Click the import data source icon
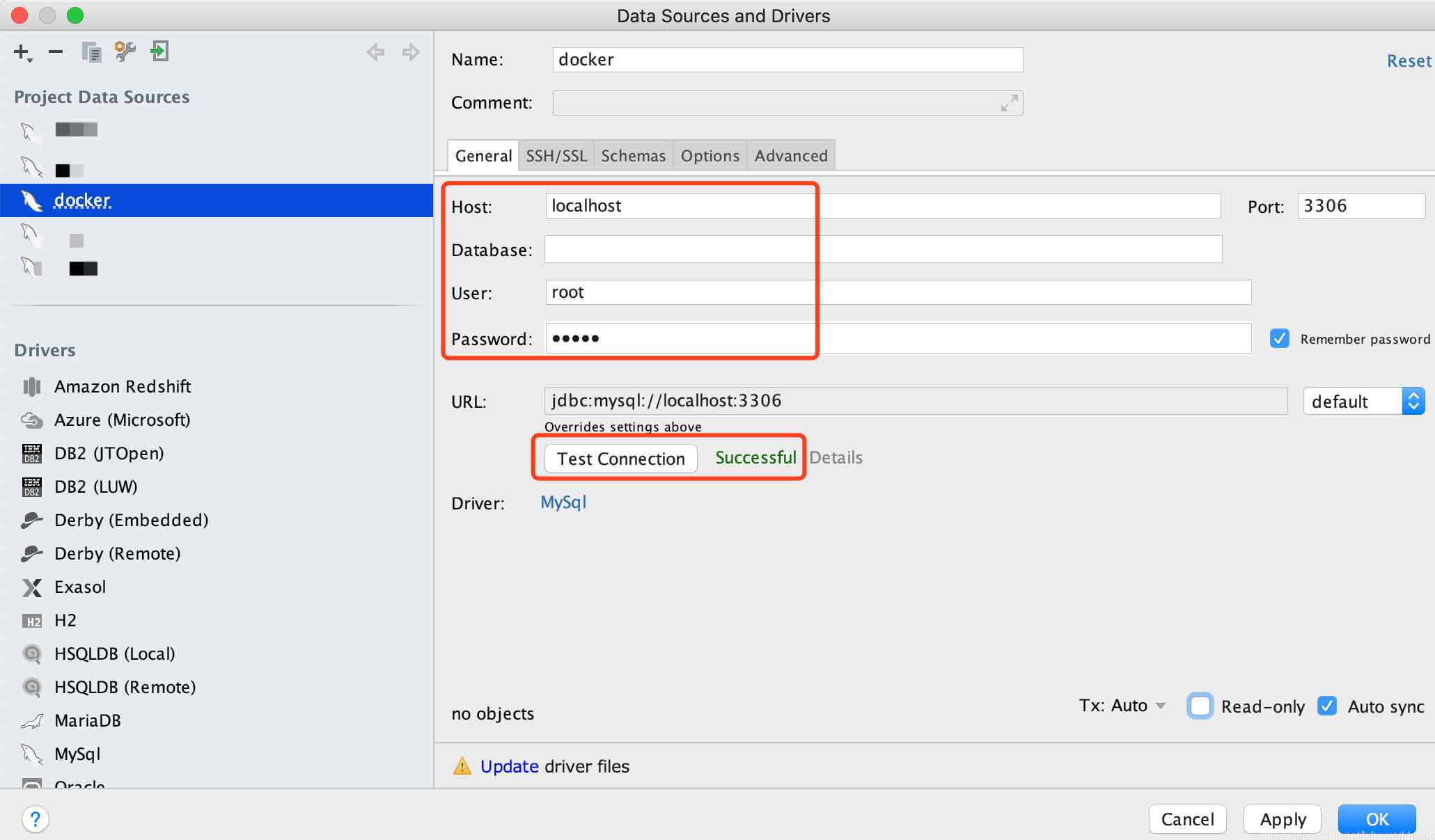The height and width of the screenshot is (840, 1435). click(158, 52)
